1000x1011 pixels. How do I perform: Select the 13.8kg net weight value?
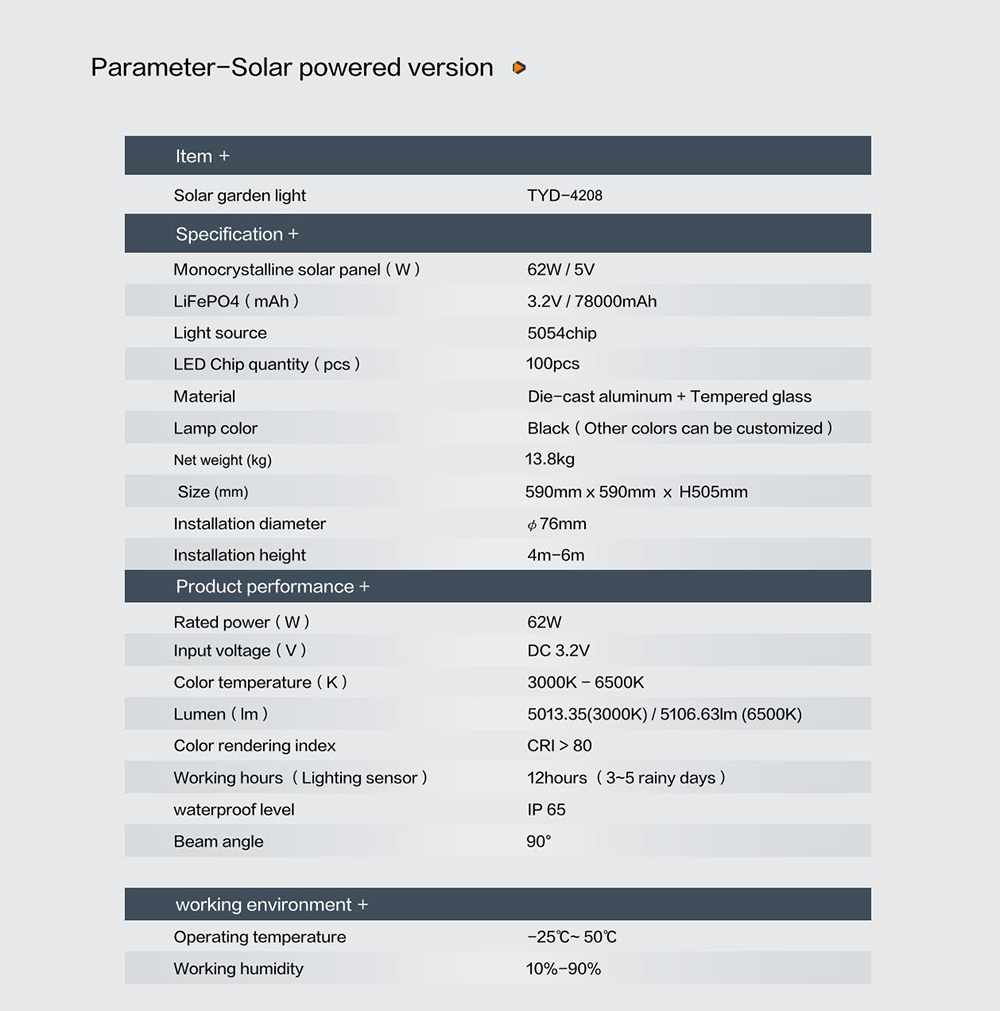(x=550, y=460)
